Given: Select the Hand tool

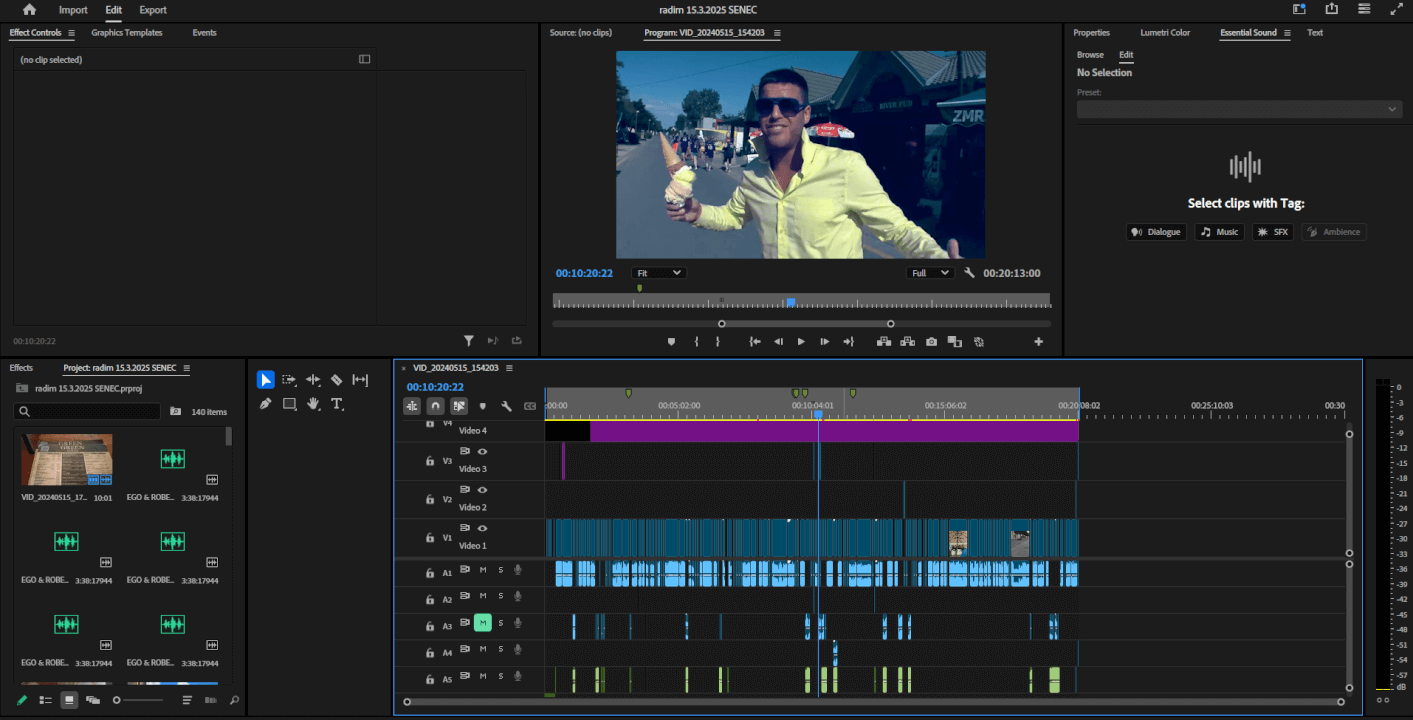Looking at the screenshot, I should coord(314,404).
